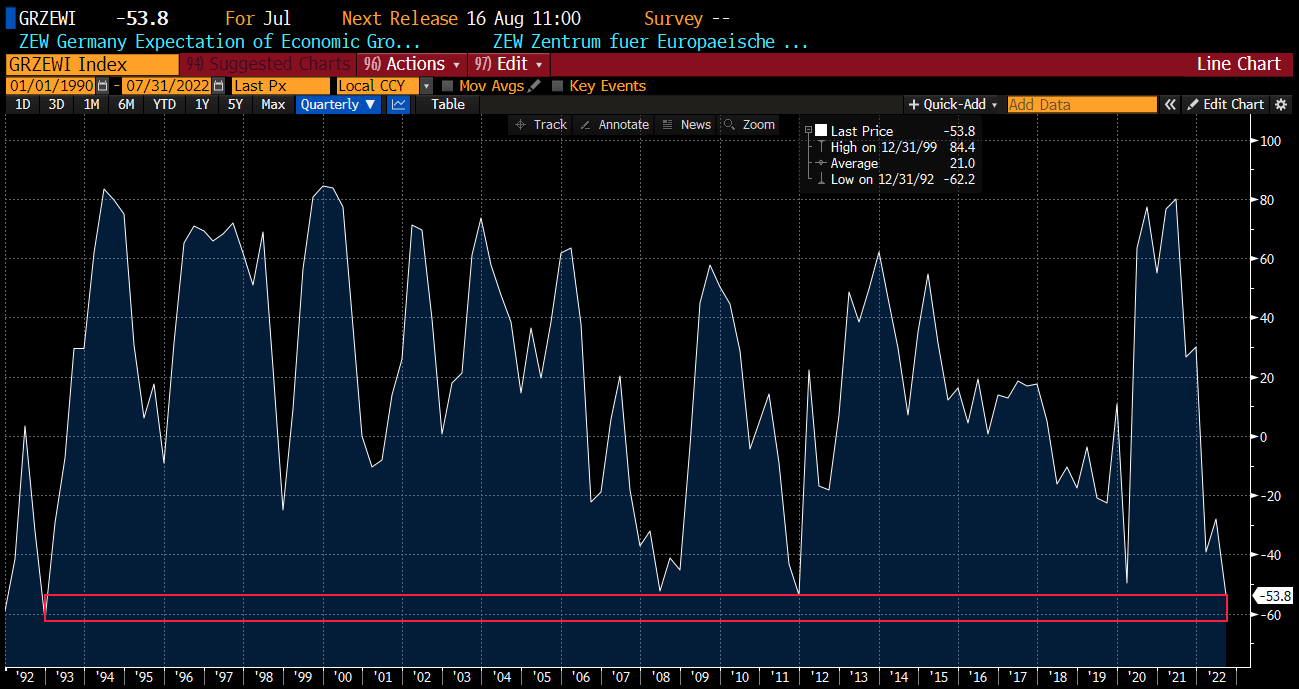
Task: Expand the Local CCY currency dropdown
Action: click(x=427, y=86)
